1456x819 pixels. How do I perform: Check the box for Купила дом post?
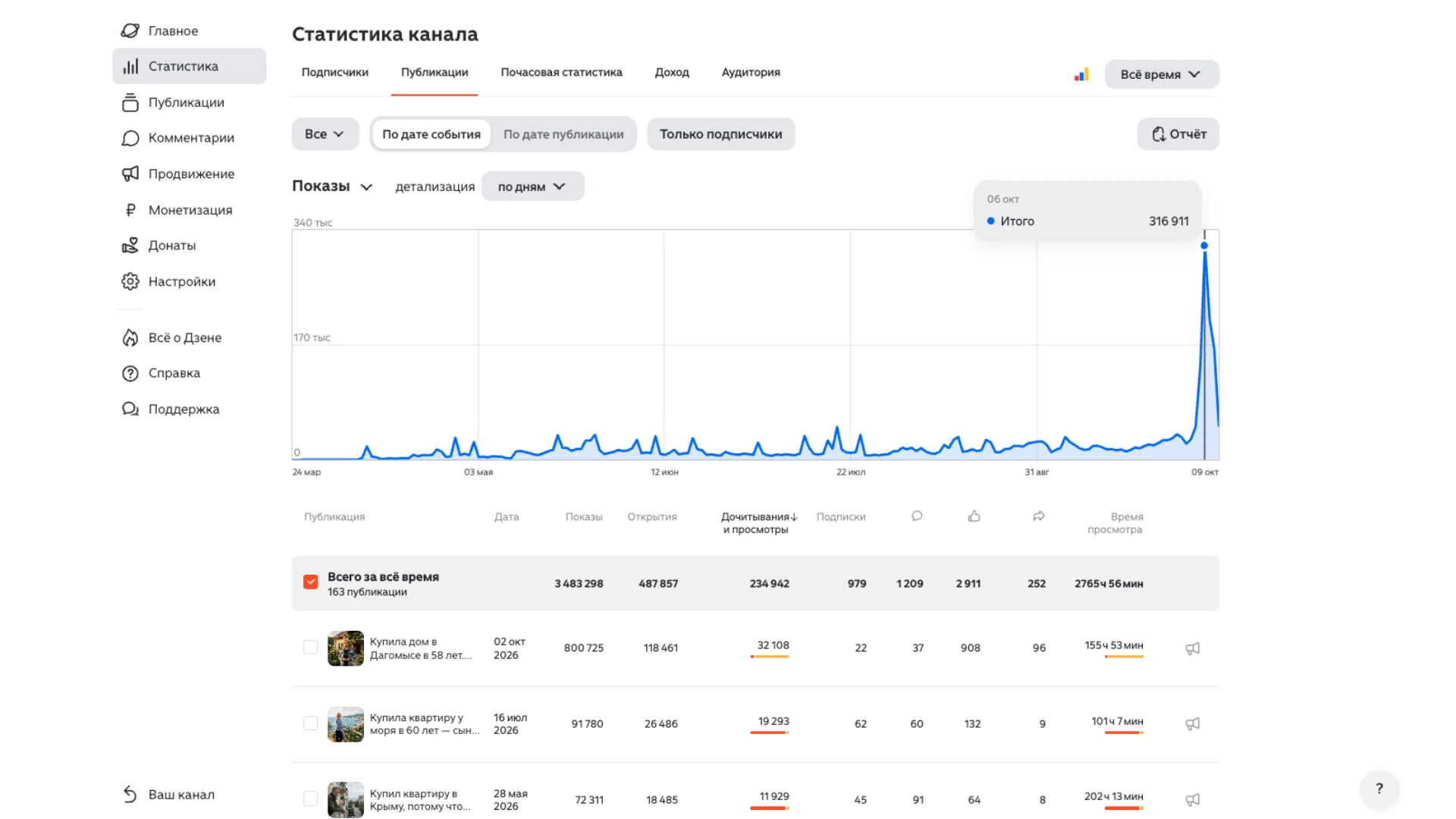click(310, 648)
